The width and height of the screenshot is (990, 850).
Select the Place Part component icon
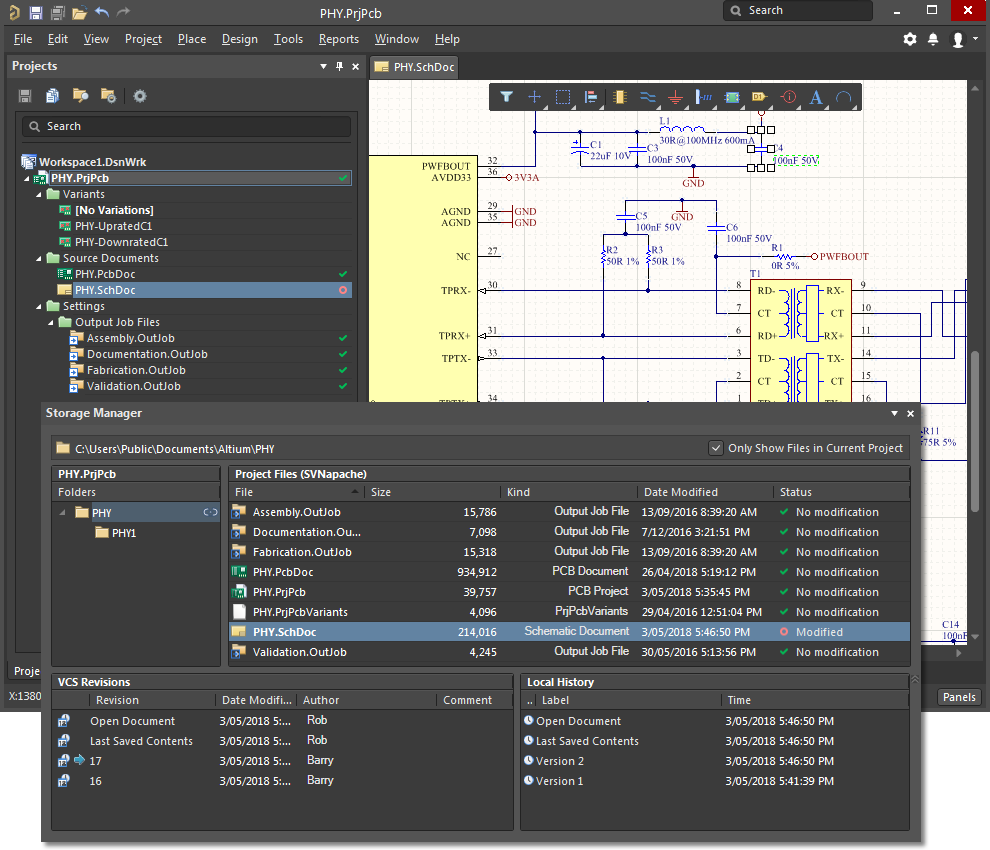click(619, 97)
